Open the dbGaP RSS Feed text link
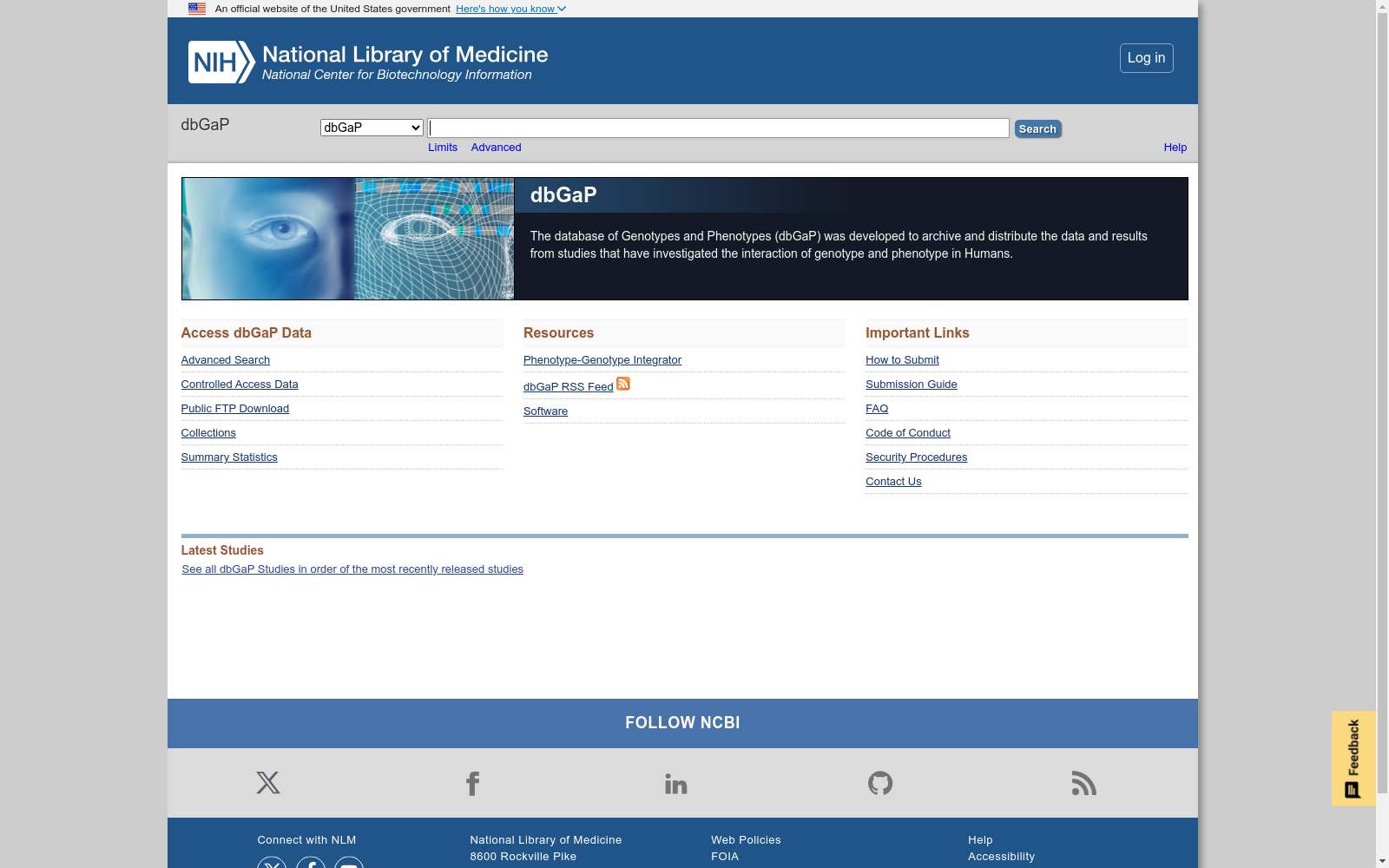The height and width of the screenshot is (868, 1389). tap(569, 387)
